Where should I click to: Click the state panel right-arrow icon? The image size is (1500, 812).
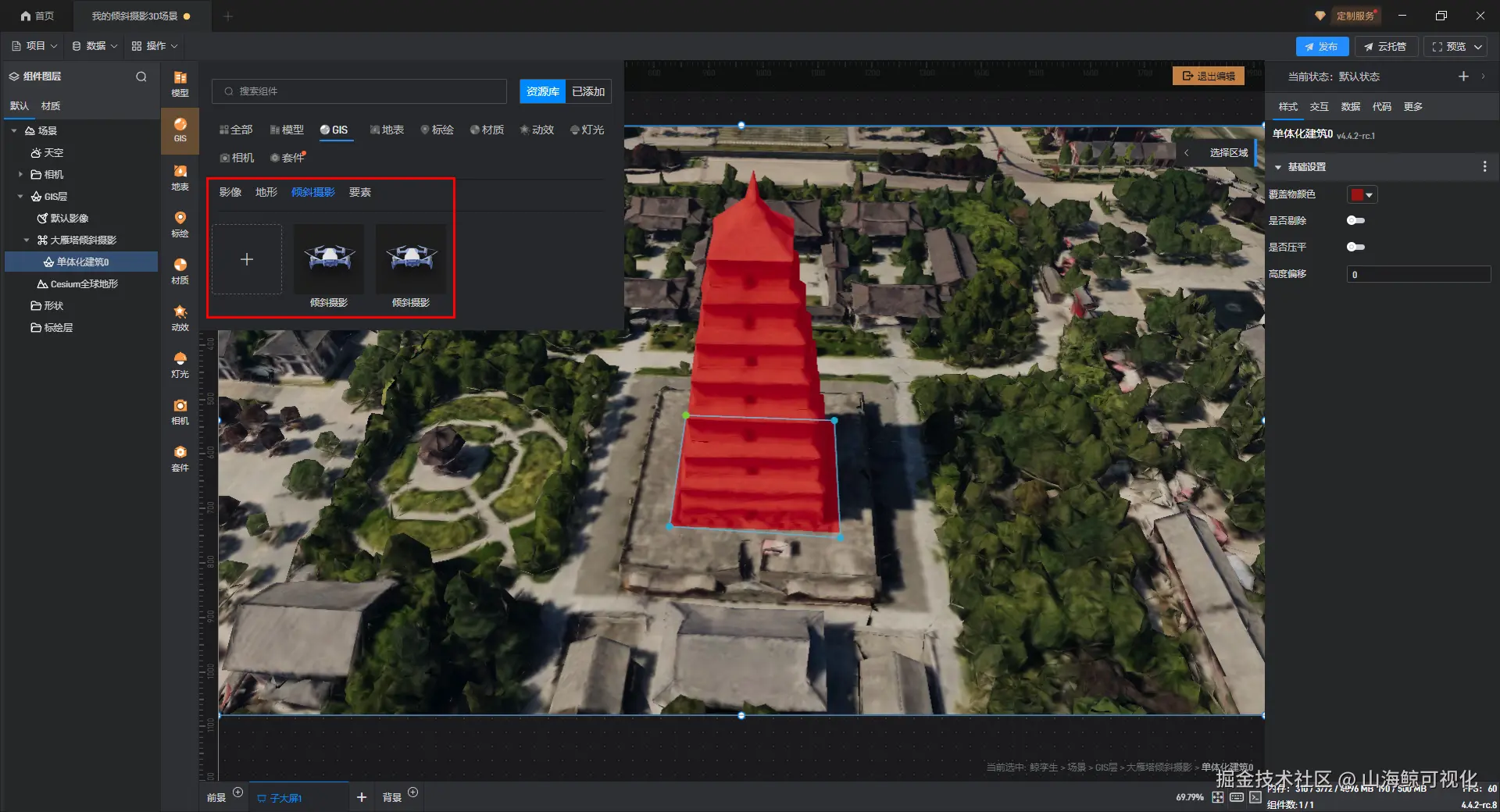1483,76
